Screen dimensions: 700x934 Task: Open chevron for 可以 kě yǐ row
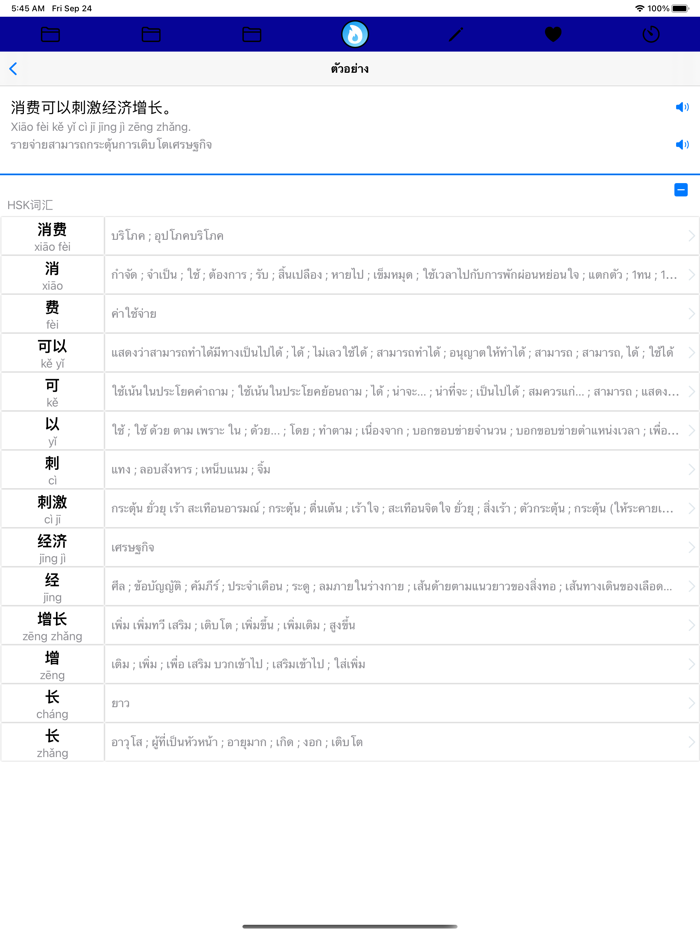[692, 353]
